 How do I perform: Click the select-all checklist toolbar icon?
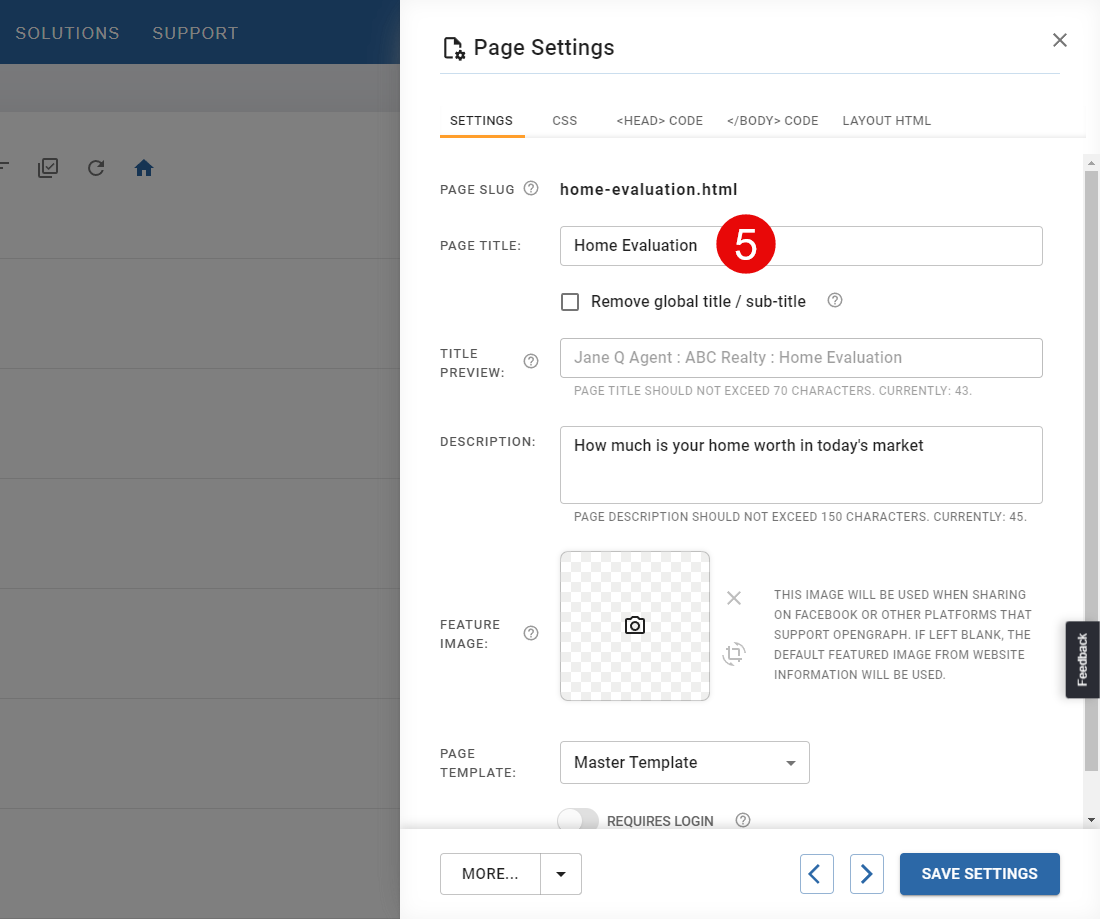[48, 168]
